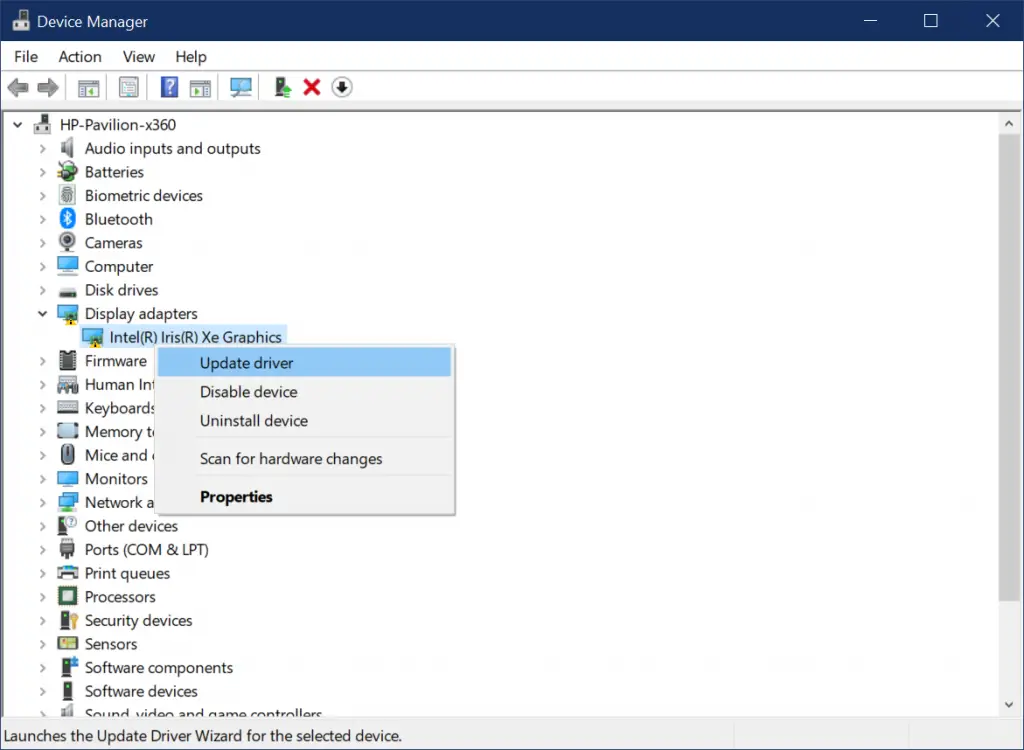1024x750 pixels.
Task: Open the File menu
Action: [26, 57]
